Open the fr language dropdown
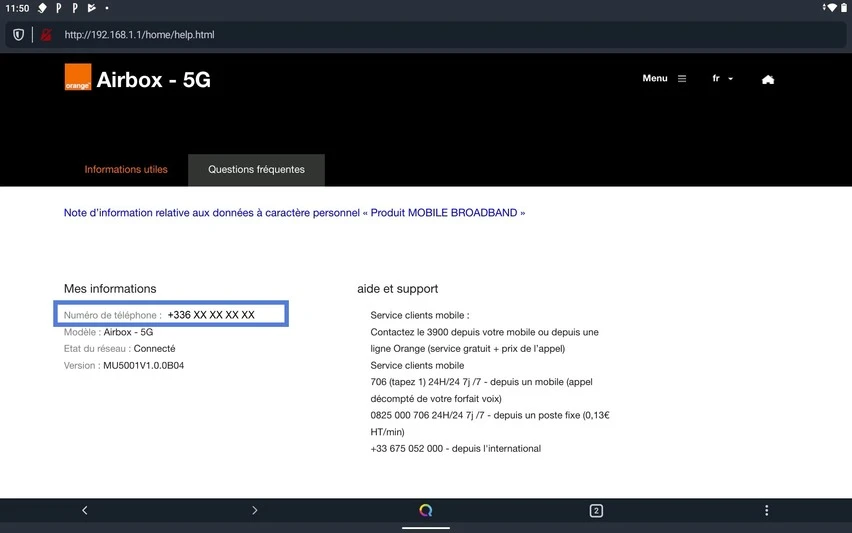Screen dimensions: 852x533 723,79
